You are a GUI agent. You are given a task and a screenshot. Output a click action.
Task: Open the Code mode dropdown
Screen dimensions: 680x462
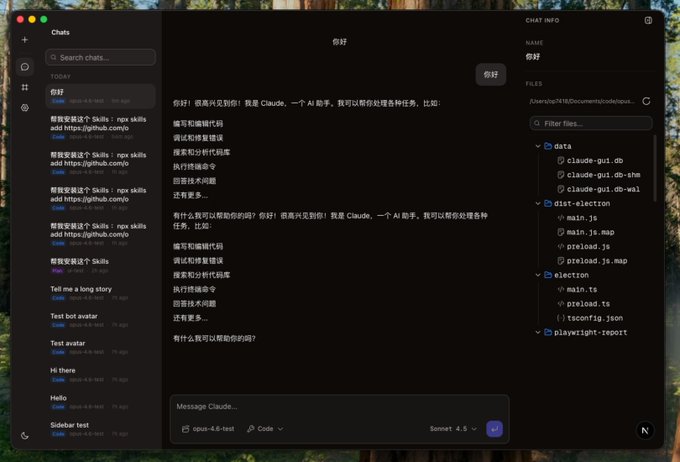(x=265, y=429)
